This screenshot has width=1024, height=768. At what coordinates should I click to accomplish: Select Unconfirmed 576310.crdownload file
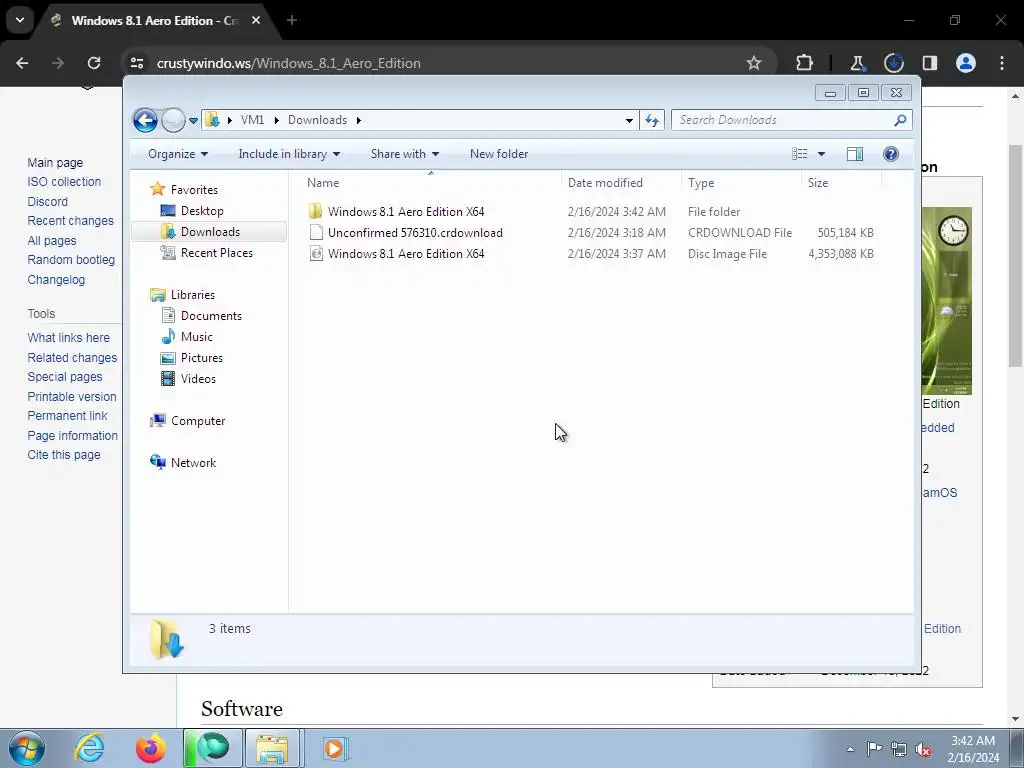(415, 232)
